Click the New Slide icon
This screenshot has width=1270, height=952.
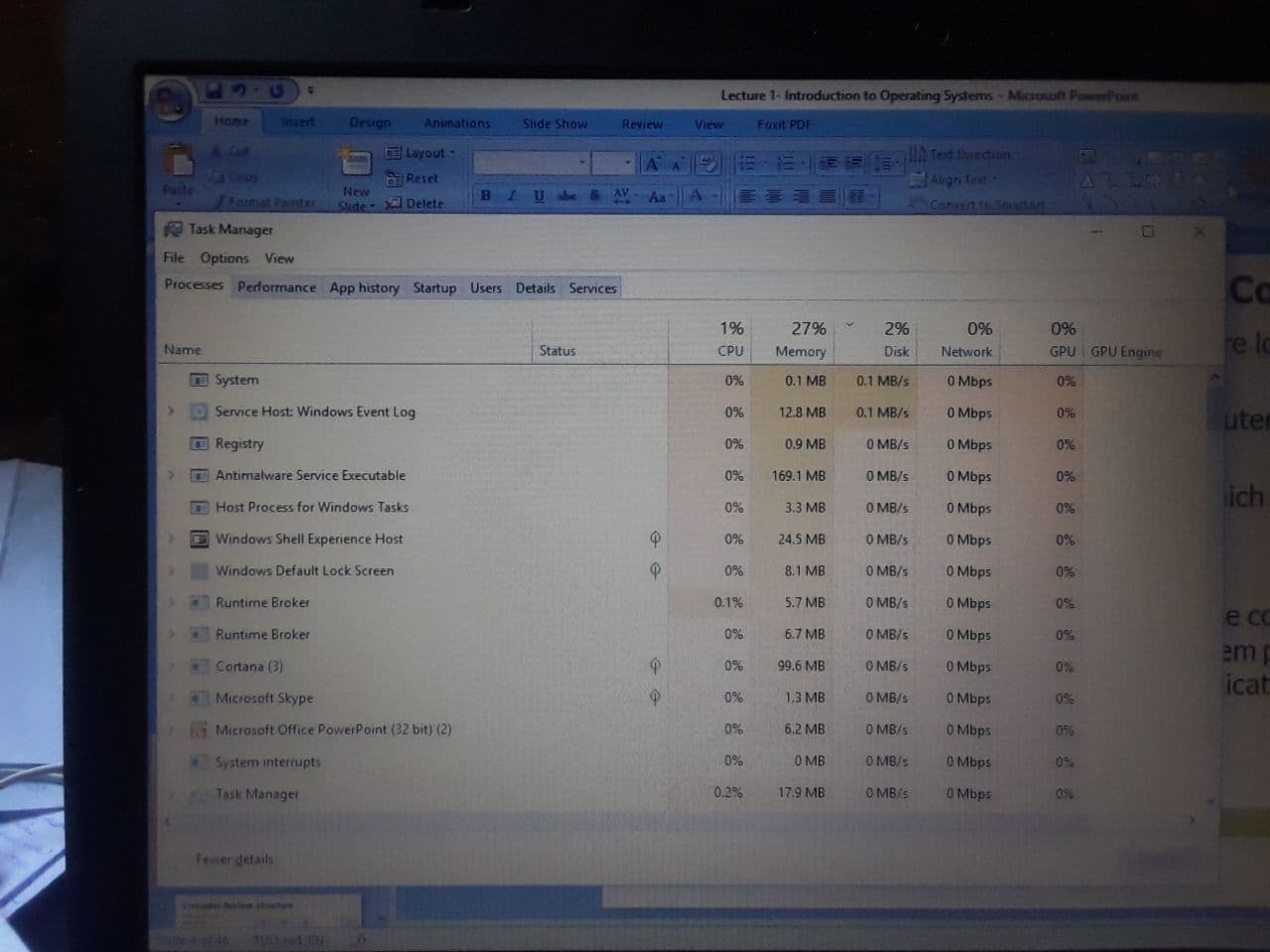355,162
